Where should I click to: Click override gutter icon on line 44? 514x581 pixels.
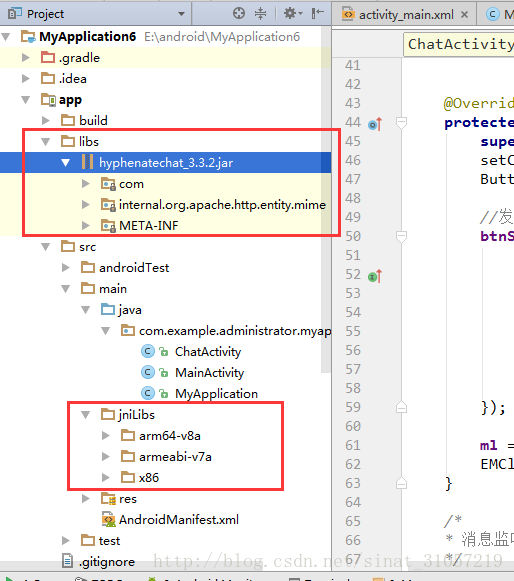pos(375,124)
